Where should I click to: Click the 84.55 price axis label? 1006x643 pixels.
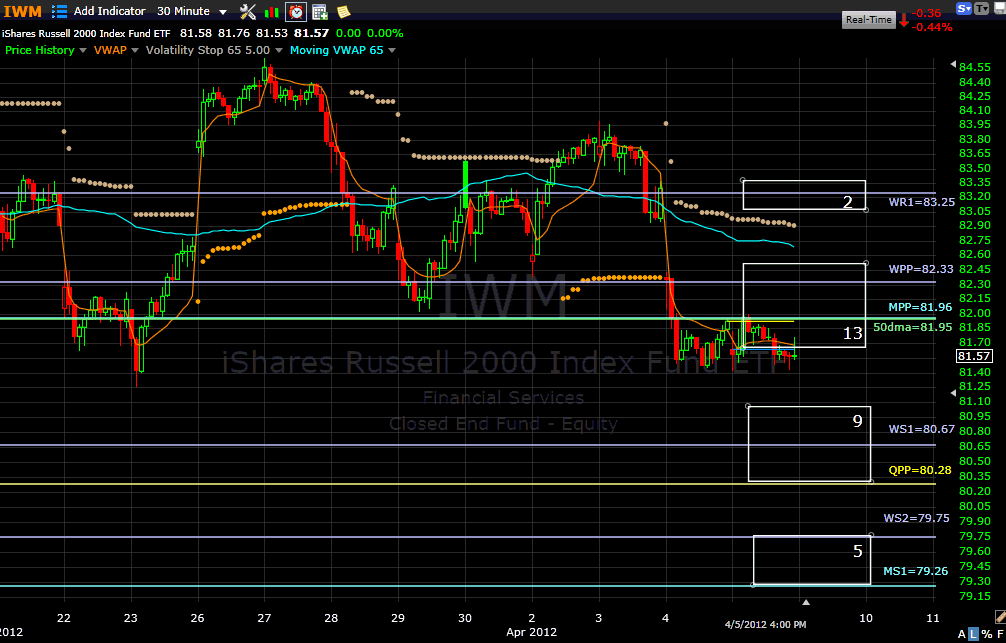point(974,67)
